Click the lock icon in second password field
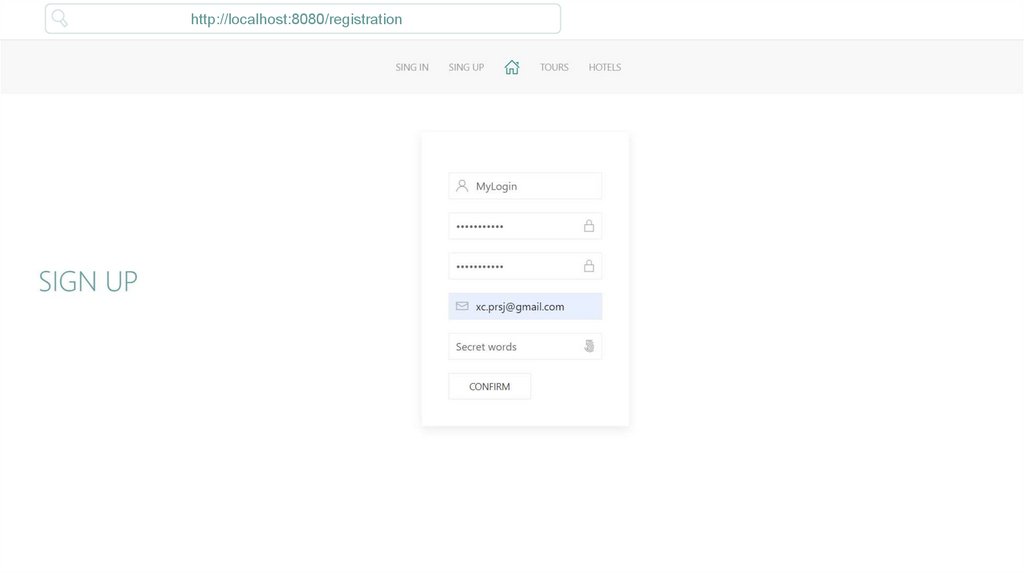The width and height of the screenshot is (1024, 574). [589, 266]
